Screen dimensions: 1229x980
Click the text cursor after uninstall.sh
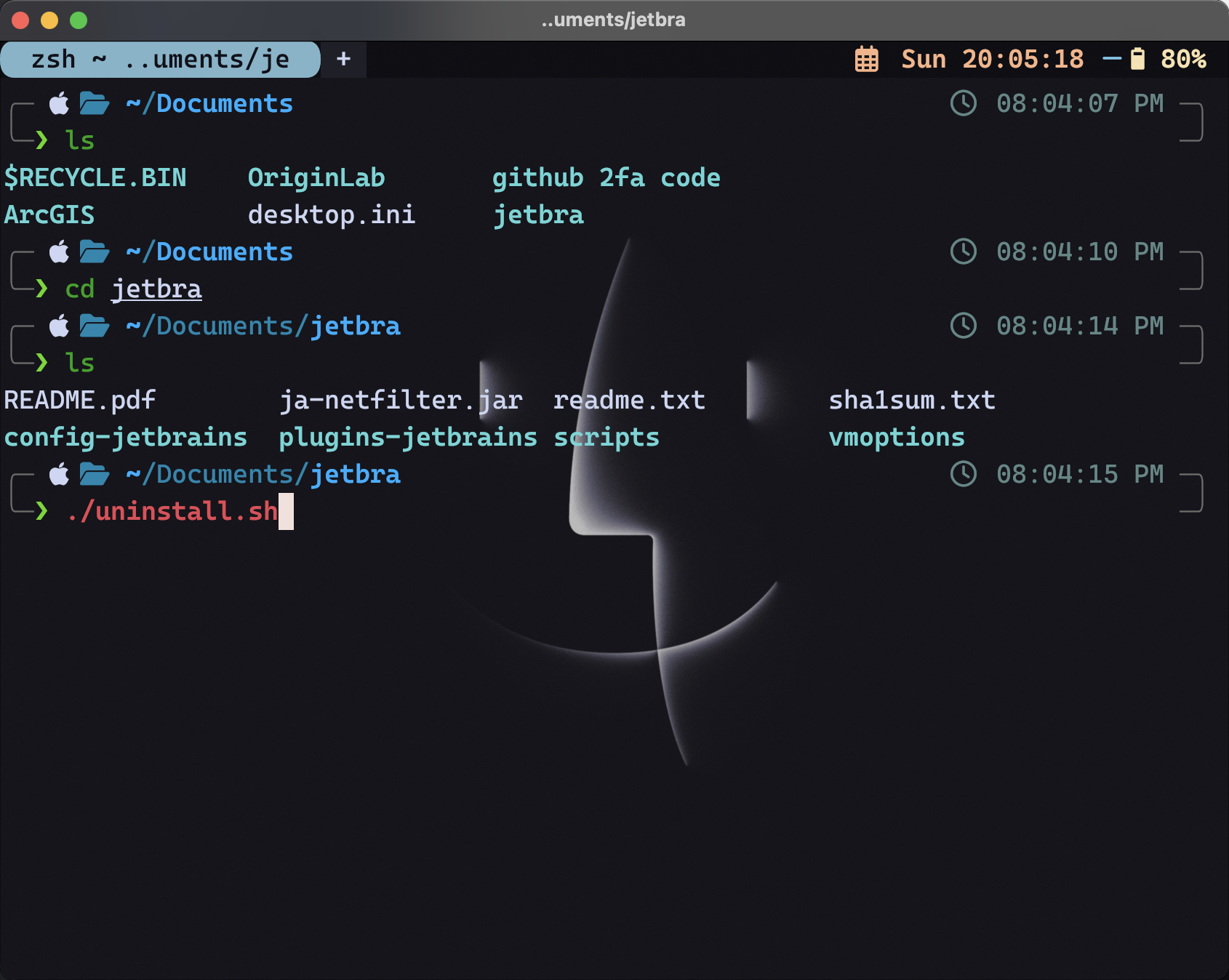click(286, 511)
